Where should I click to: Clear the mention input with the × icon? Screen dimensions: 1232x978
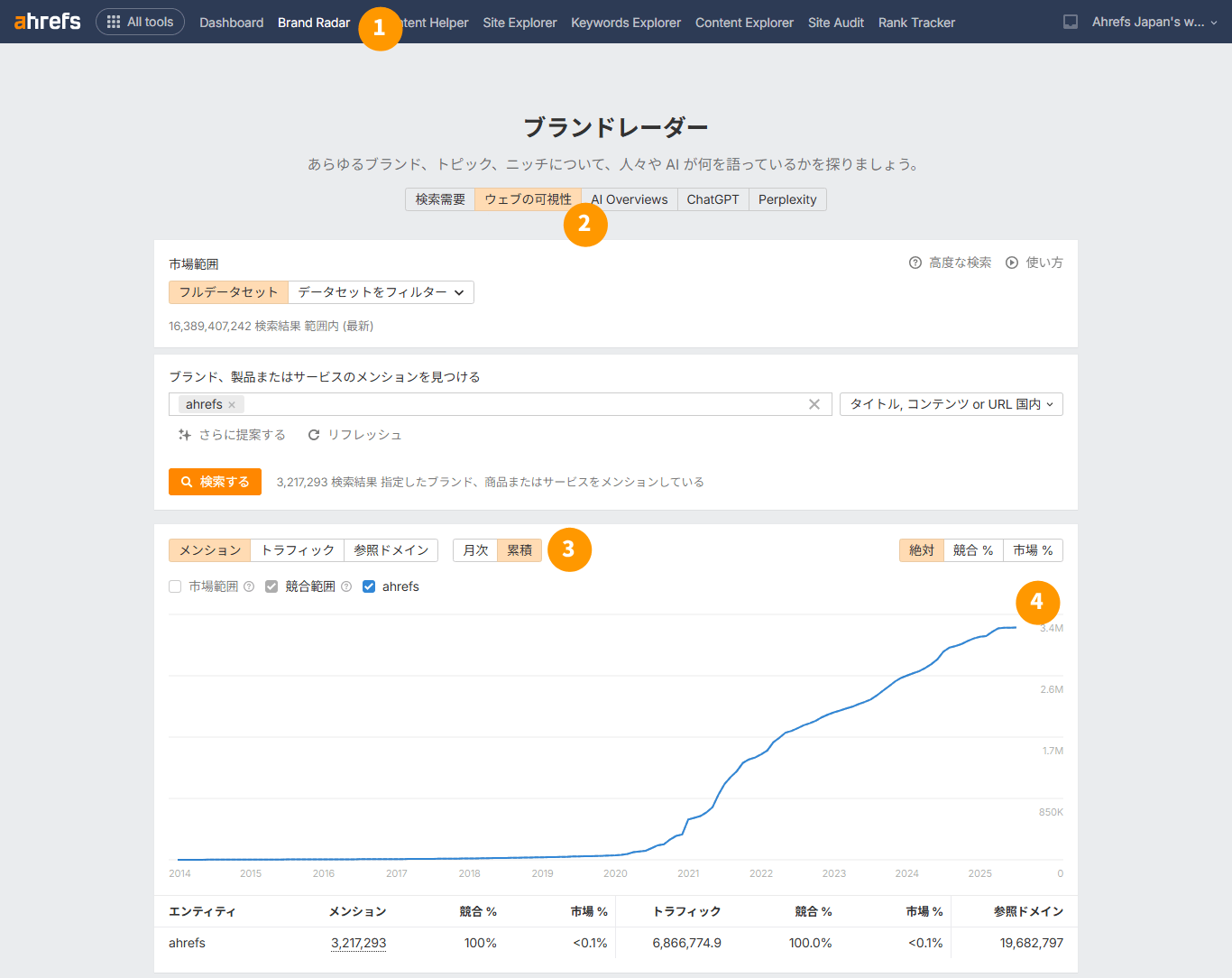pyautogui.click(x=814, y=404)
